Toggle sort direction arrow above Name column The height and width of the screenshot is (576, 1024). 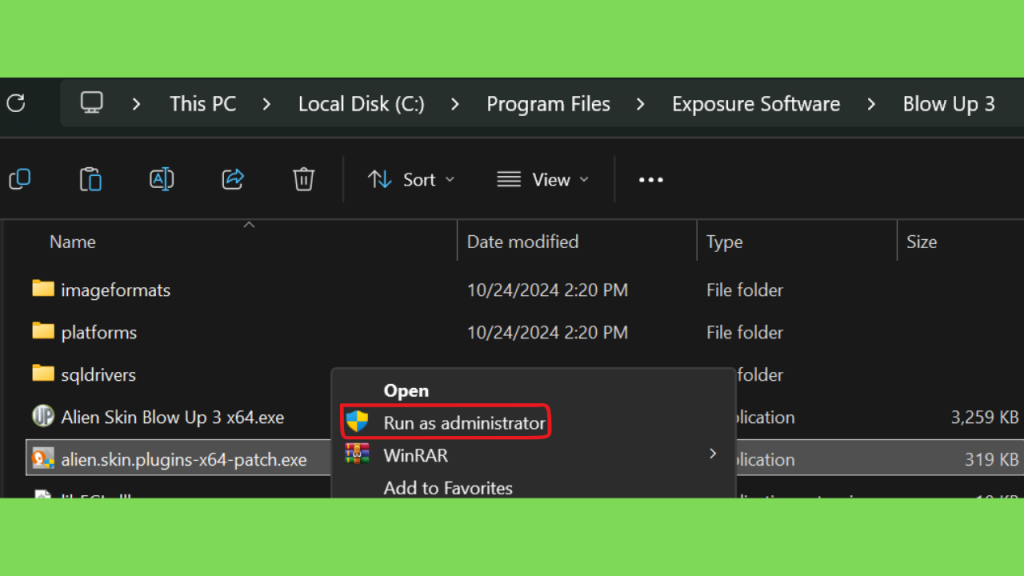pos(249,225)
